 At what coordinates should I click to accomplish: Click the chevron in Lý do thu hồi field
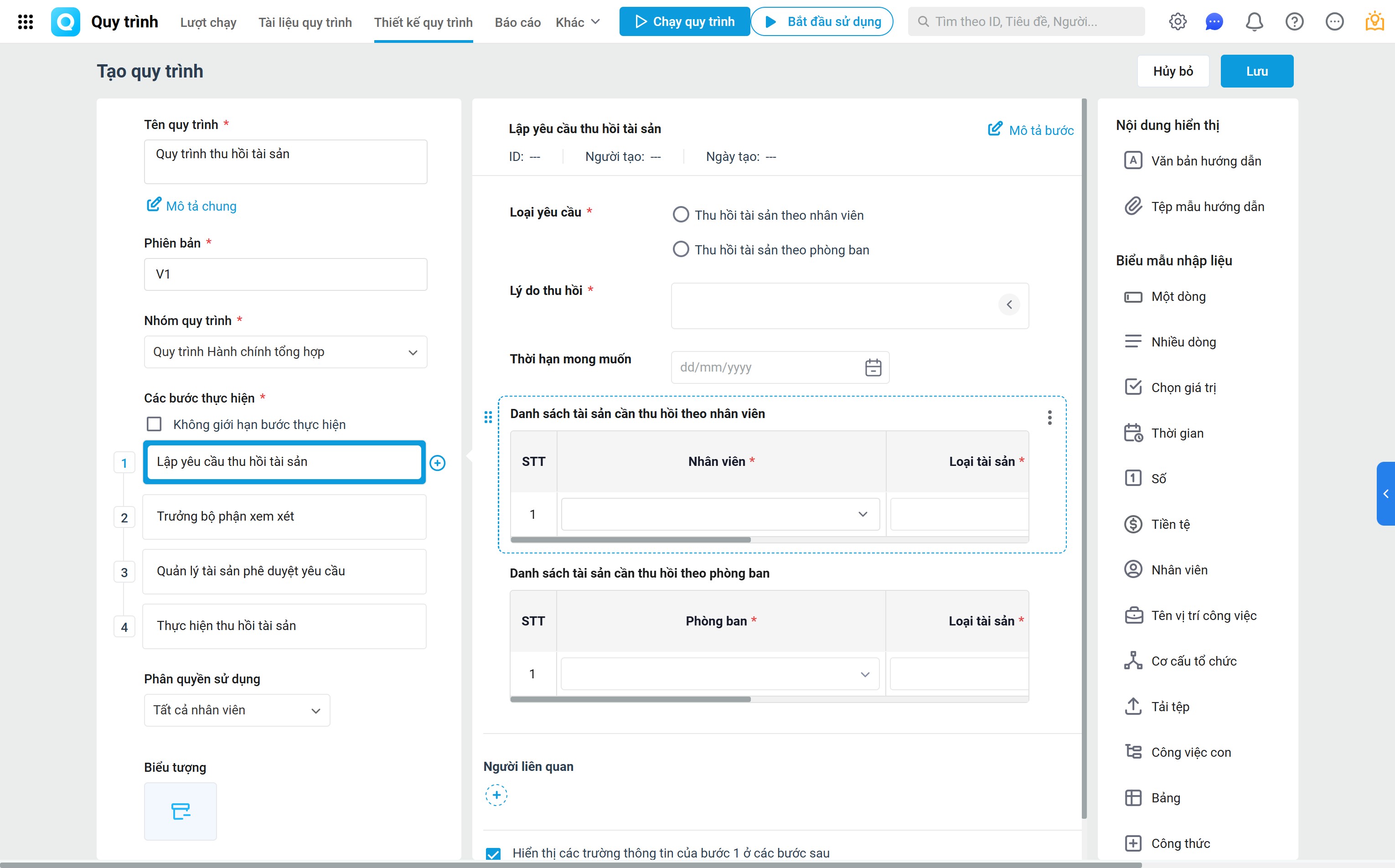[x=1009, y=305]
